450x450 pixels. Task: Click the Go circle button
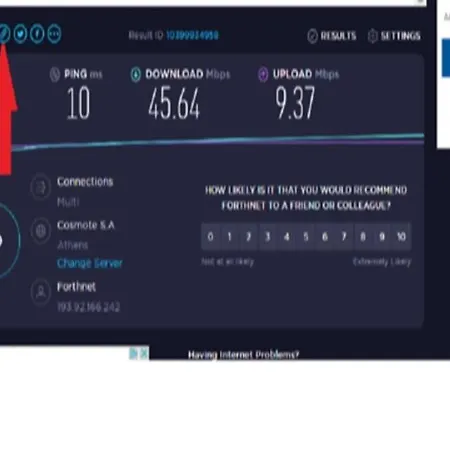7,241
